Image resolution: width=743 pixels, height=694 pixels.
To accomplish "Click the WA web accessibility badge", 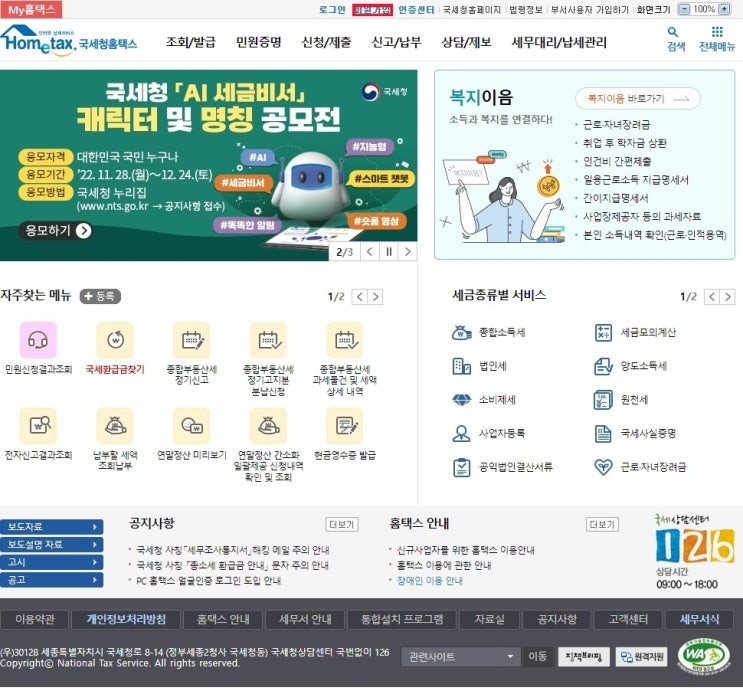I will tap(703, 656).
